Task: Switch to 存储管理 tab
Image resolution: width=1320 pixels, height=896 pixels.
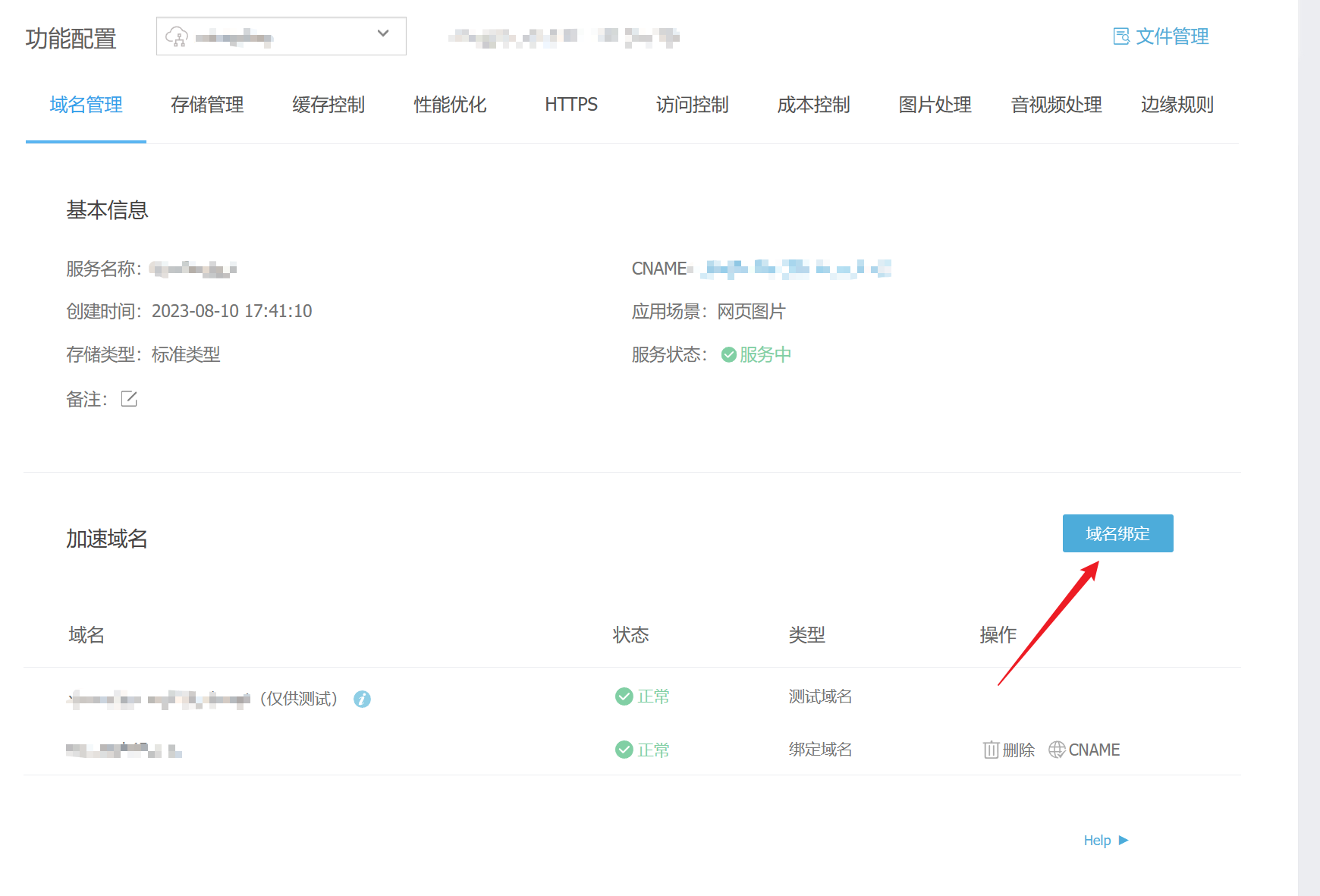Action: point(207,105)
